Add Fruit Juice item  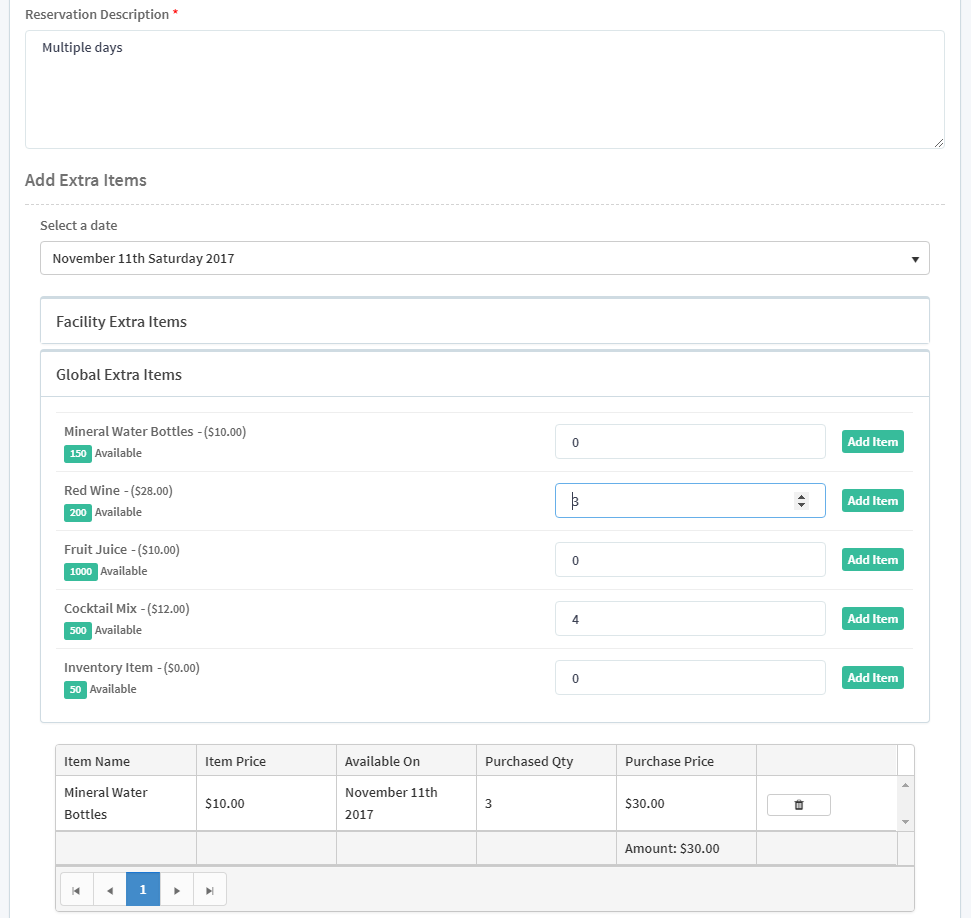pos(872,560)
